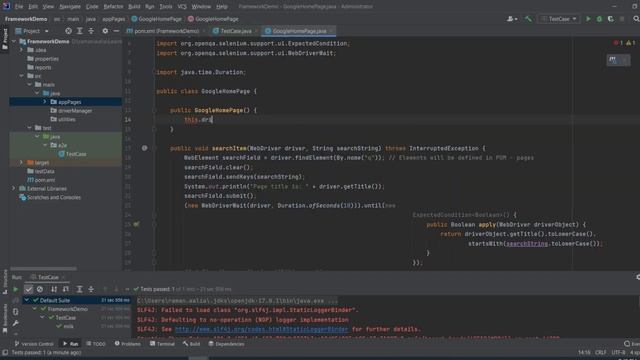The height and width of the screenshot is (360, 640).
Task: Open Project panel gear settings
Action: coord(105,31)
